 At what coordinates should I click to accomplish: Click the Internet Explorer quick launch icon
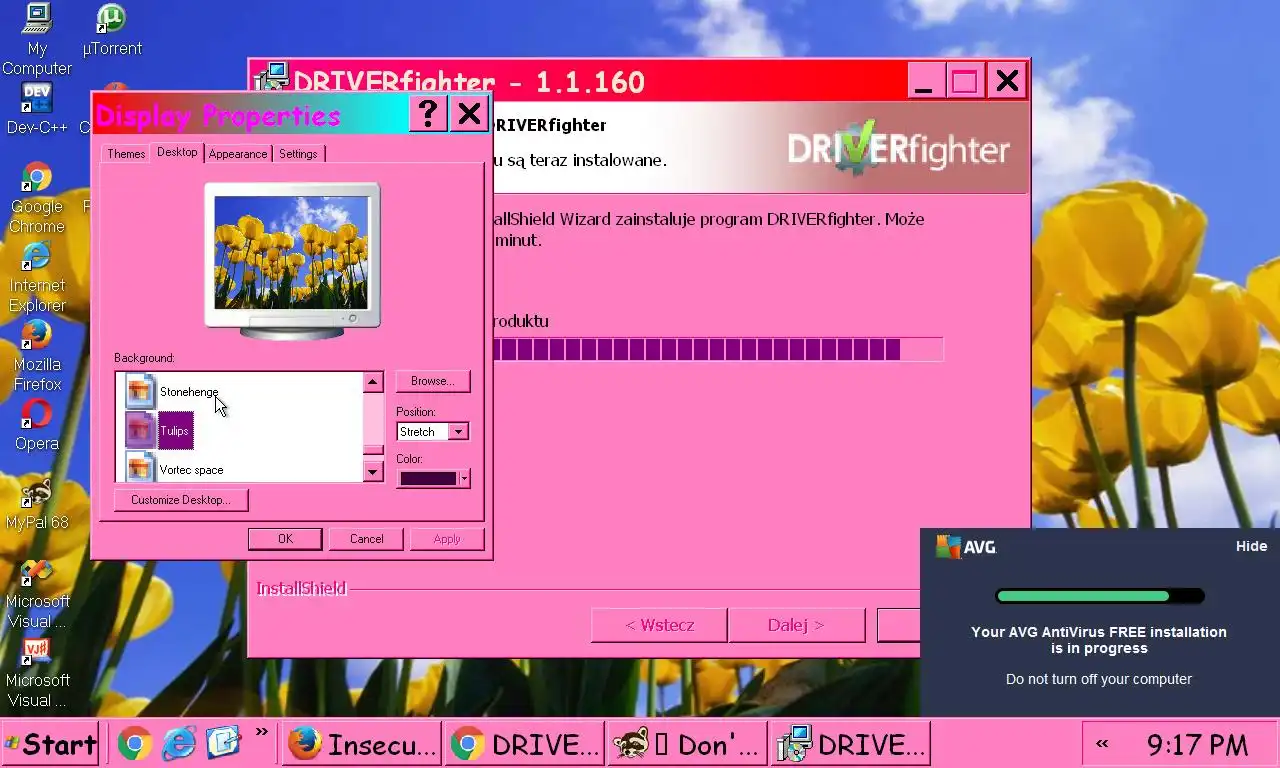(x=179, y=743)
